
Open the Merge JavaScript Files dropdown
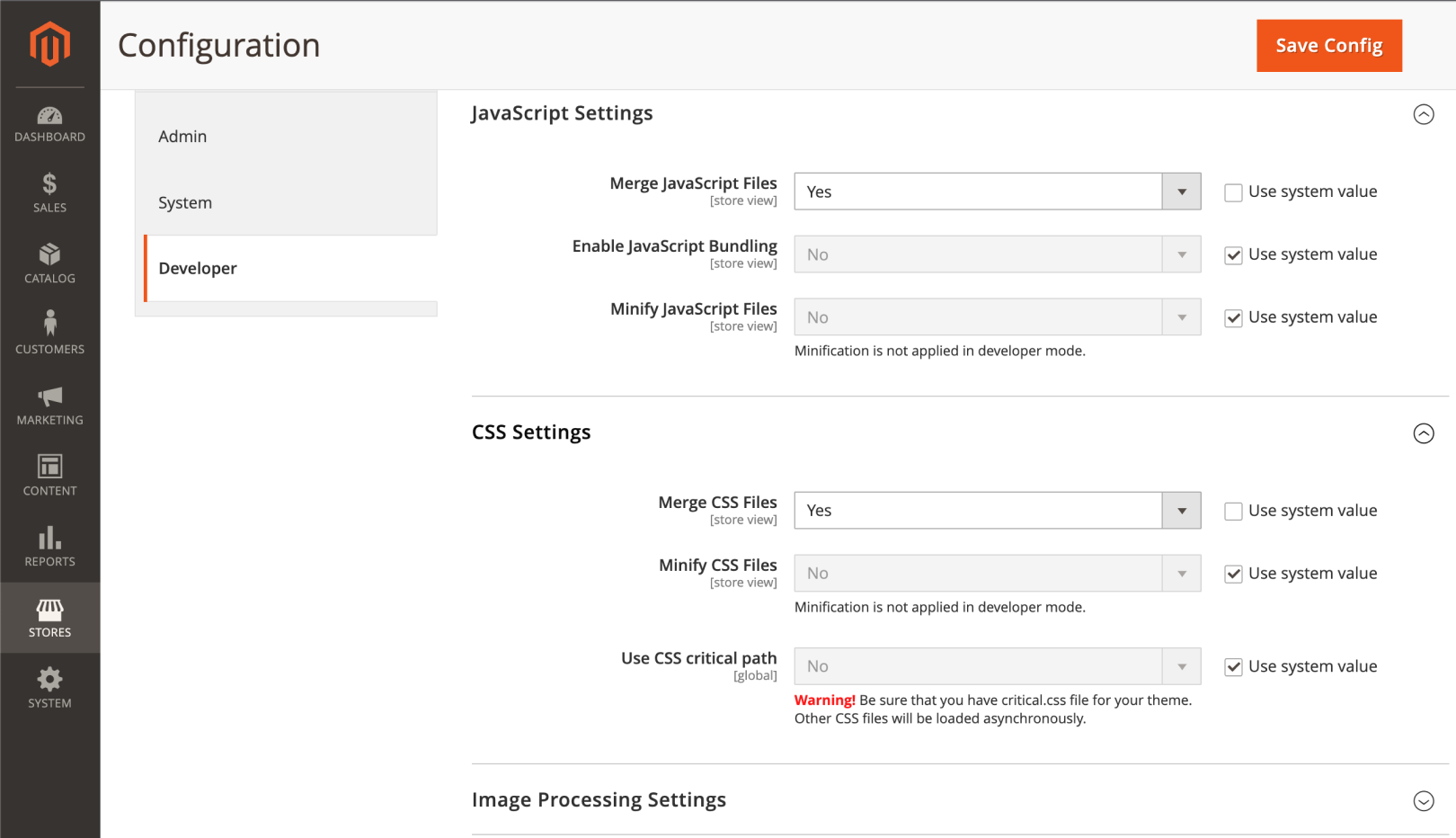click(997, 192)
